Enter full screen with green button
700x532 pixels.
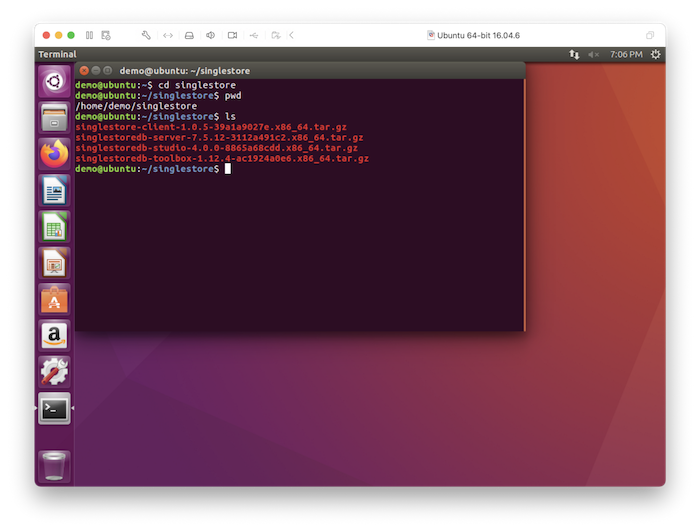pos(71,35)
